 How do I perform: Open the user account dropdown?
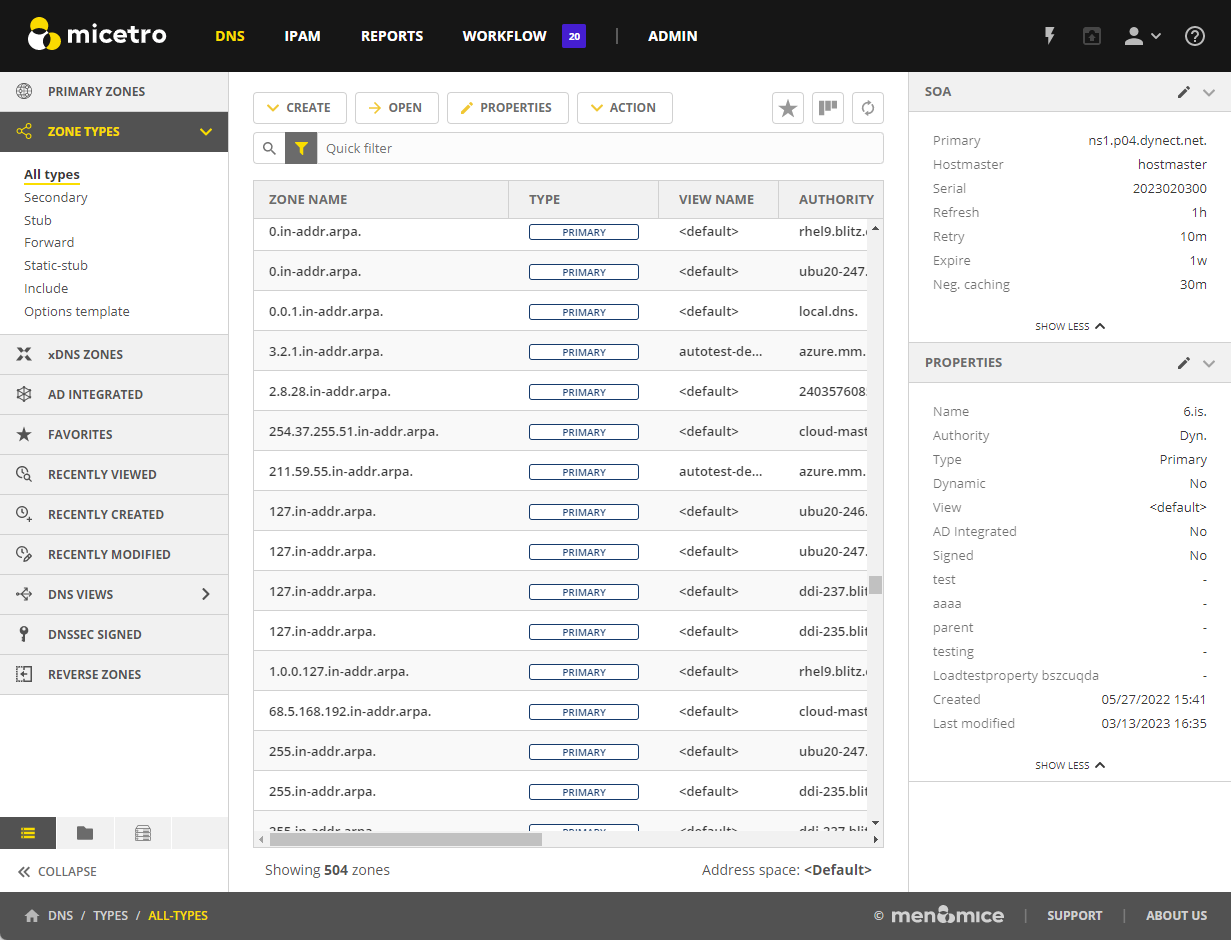(x=1142, y=36)
